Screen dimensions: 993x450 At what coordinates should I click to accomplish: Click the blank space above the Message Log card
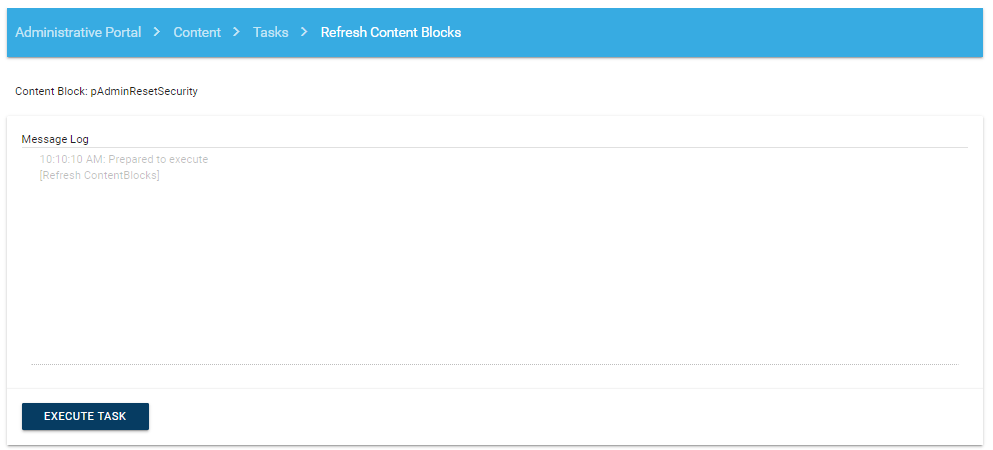click(600, 91)
